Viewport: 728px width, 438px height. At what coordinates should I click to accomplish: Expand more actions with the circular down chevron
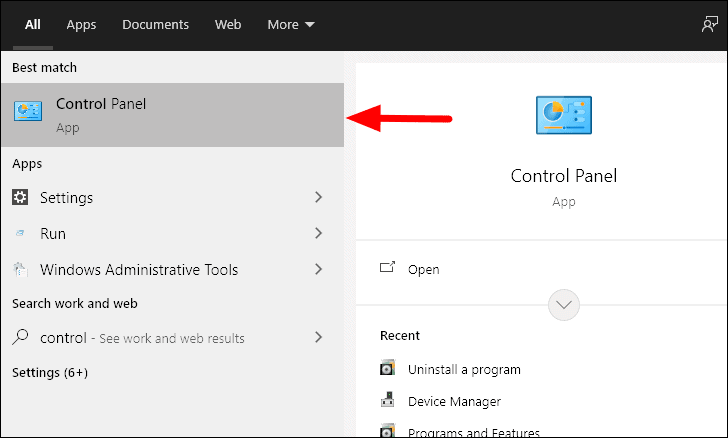tap(564, 305)
